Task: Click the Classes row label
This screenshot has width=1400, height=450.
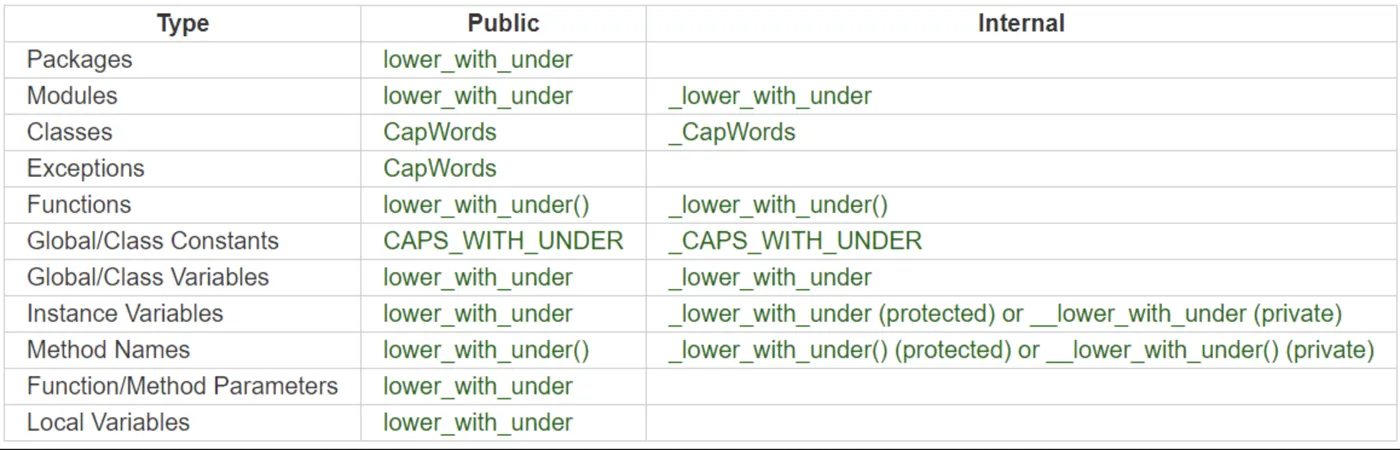Action: (69, 132)
